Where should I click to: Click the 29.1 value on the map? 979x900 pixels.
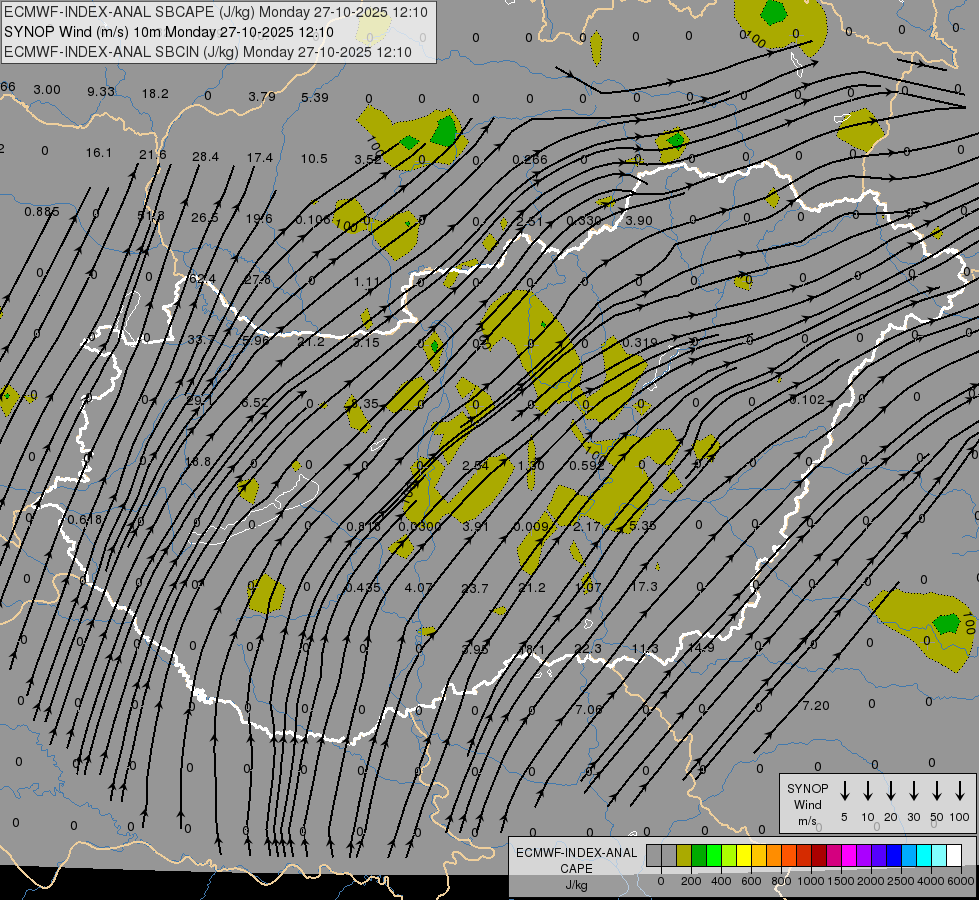[199, 400]
